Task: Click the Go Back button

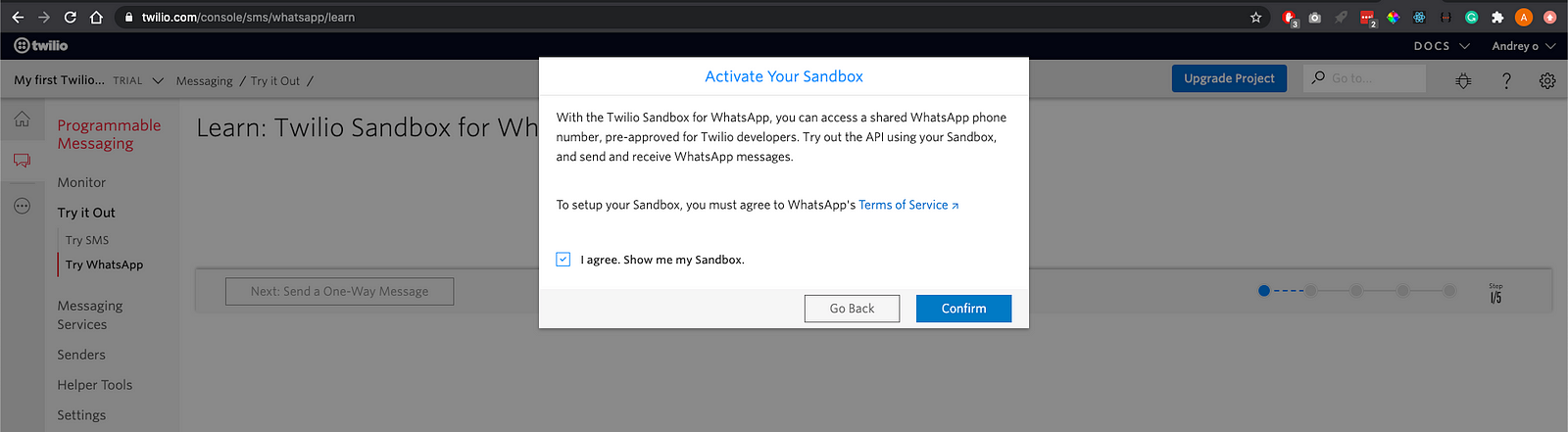Action: (853, 309)
